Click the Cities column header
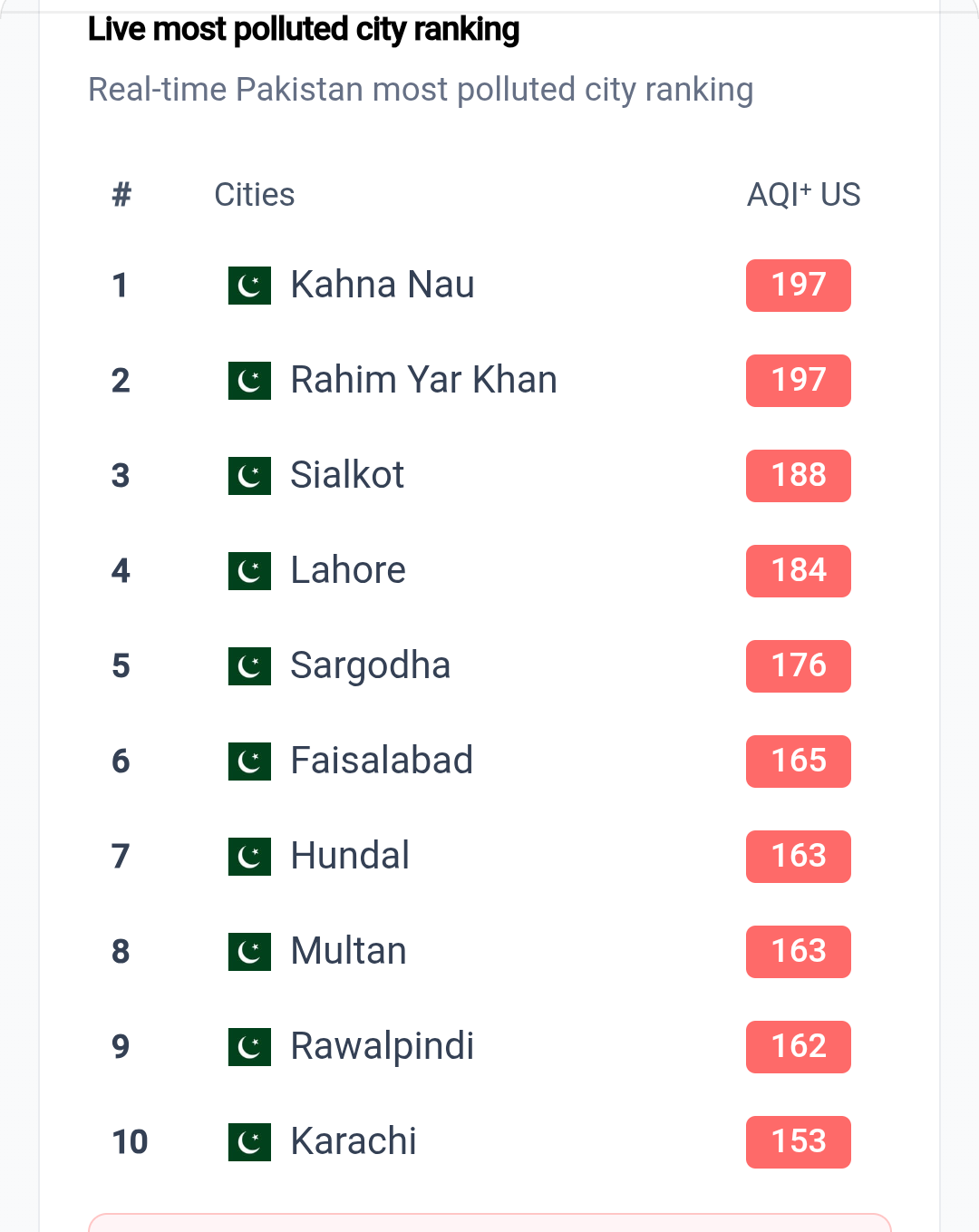The image size is (979, 1232). pos(254,195)
